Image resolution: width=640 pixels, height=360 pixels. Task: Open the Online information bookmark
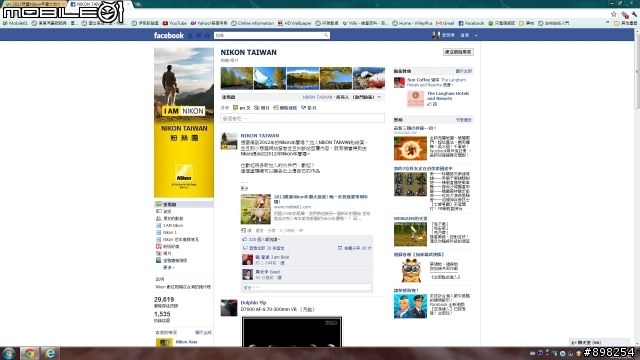pyautogui.click(x=252, y=23)
